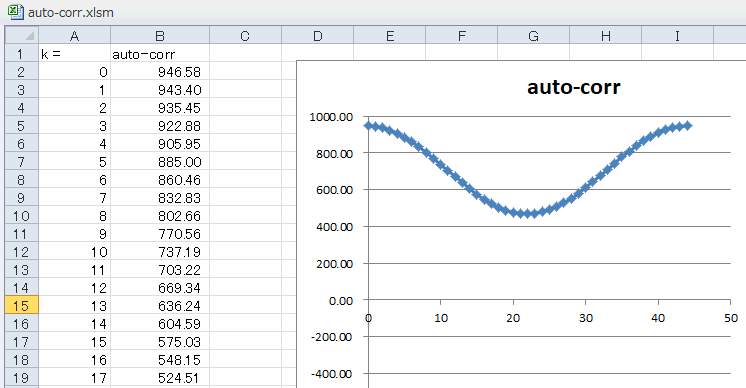Click x-axis label 20
Image resolution: width=746 pixels, height=388 pixels.
[513, 318]
